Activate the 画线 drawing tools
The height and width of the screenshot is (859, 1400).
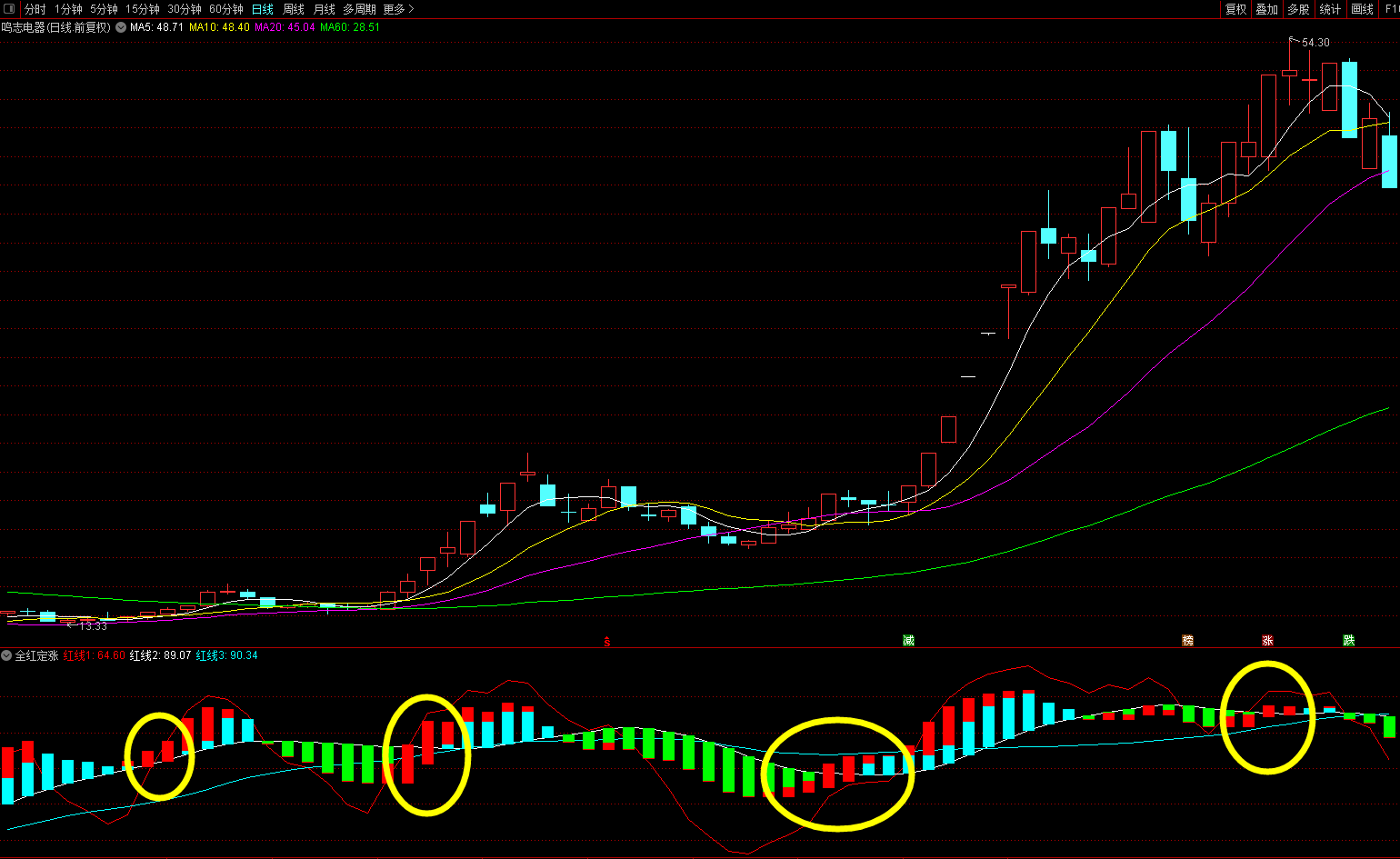click(x=1363, y=9)
